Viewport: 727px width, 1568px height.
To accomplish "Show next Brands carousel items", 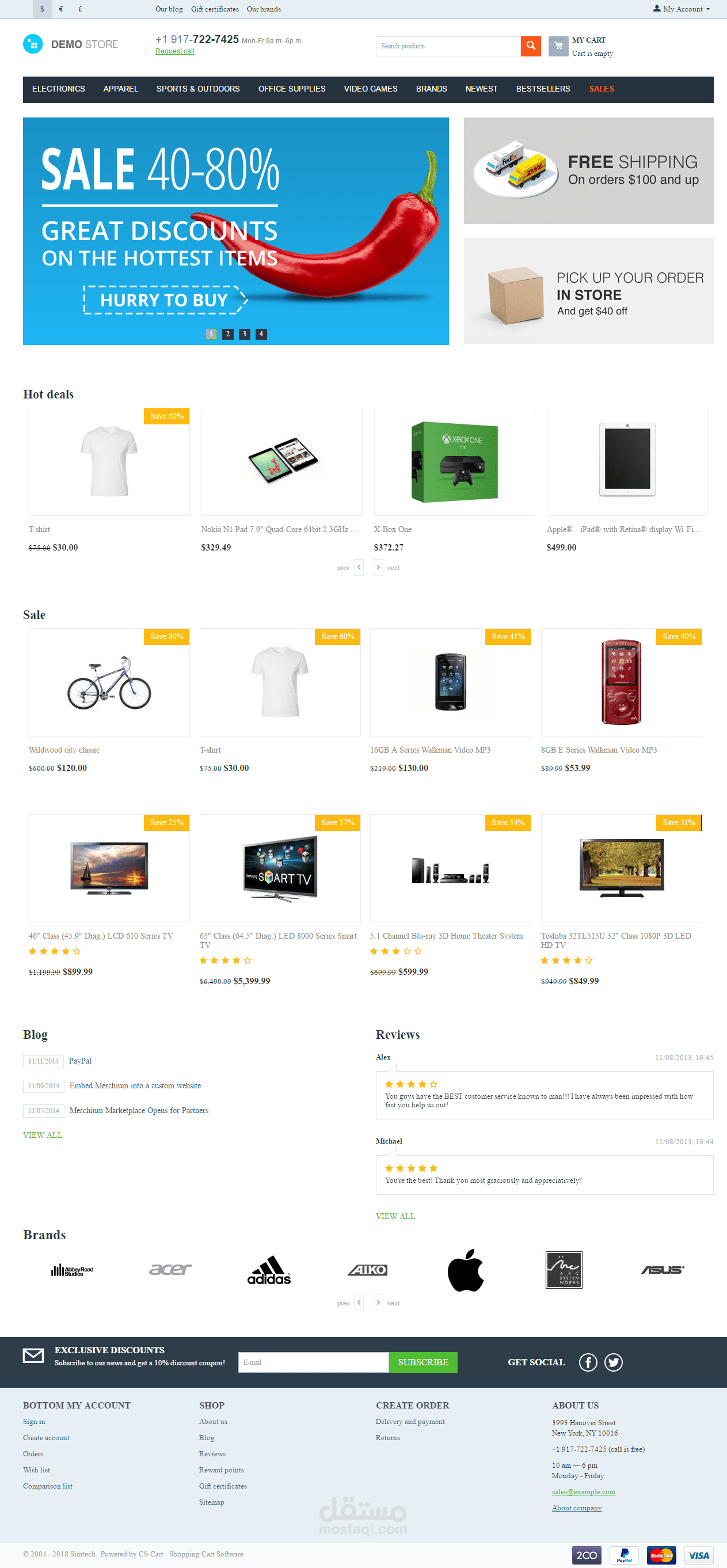I will [x=378, y=1303].
